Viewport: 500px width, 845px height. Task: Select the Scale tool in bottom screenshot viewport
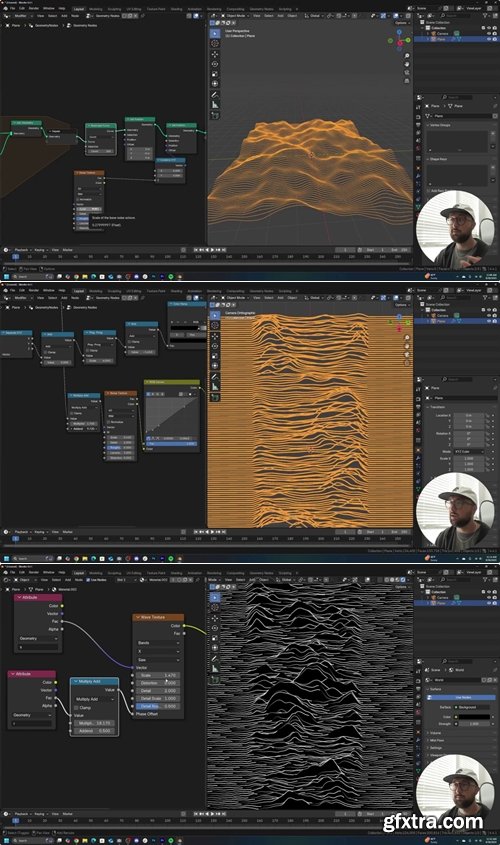215,638
